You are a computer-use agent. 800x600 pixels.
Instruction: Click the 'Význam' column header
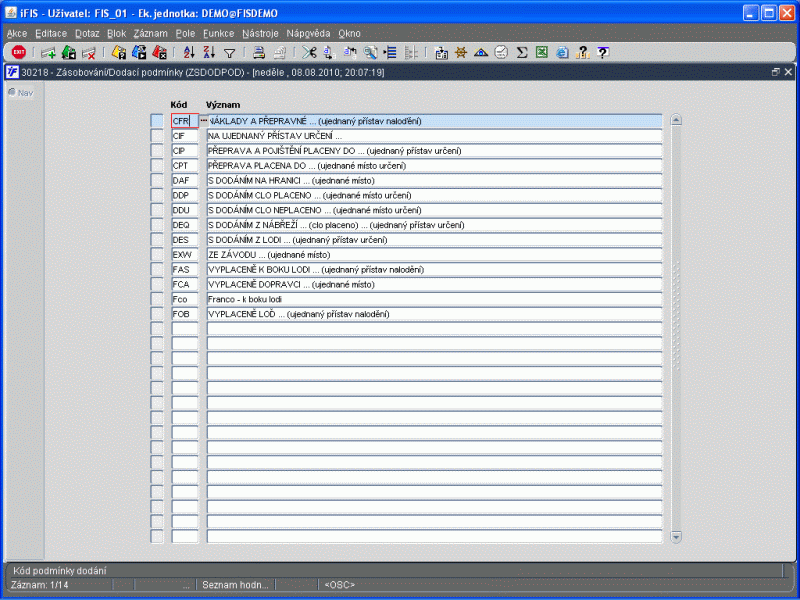[x=223, y=105]
